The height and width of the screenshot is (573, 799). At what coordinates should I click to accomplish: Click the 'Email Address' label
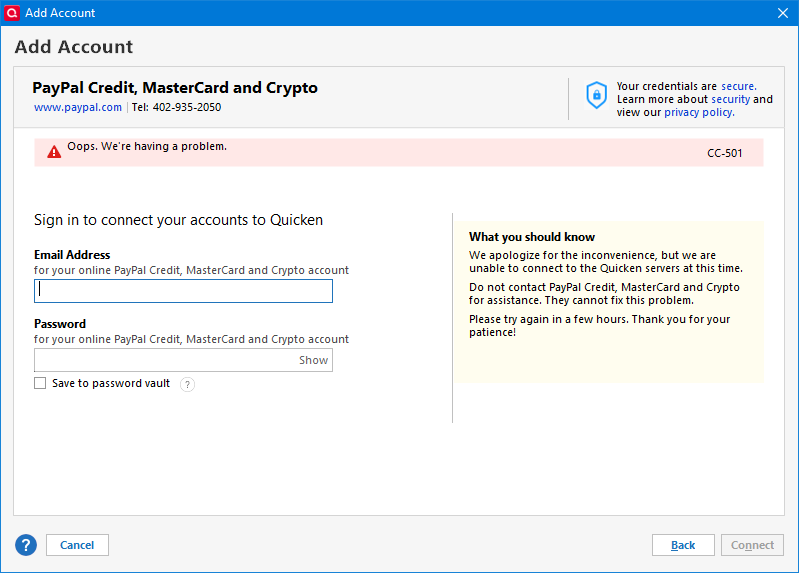click(x=72, y=255)
